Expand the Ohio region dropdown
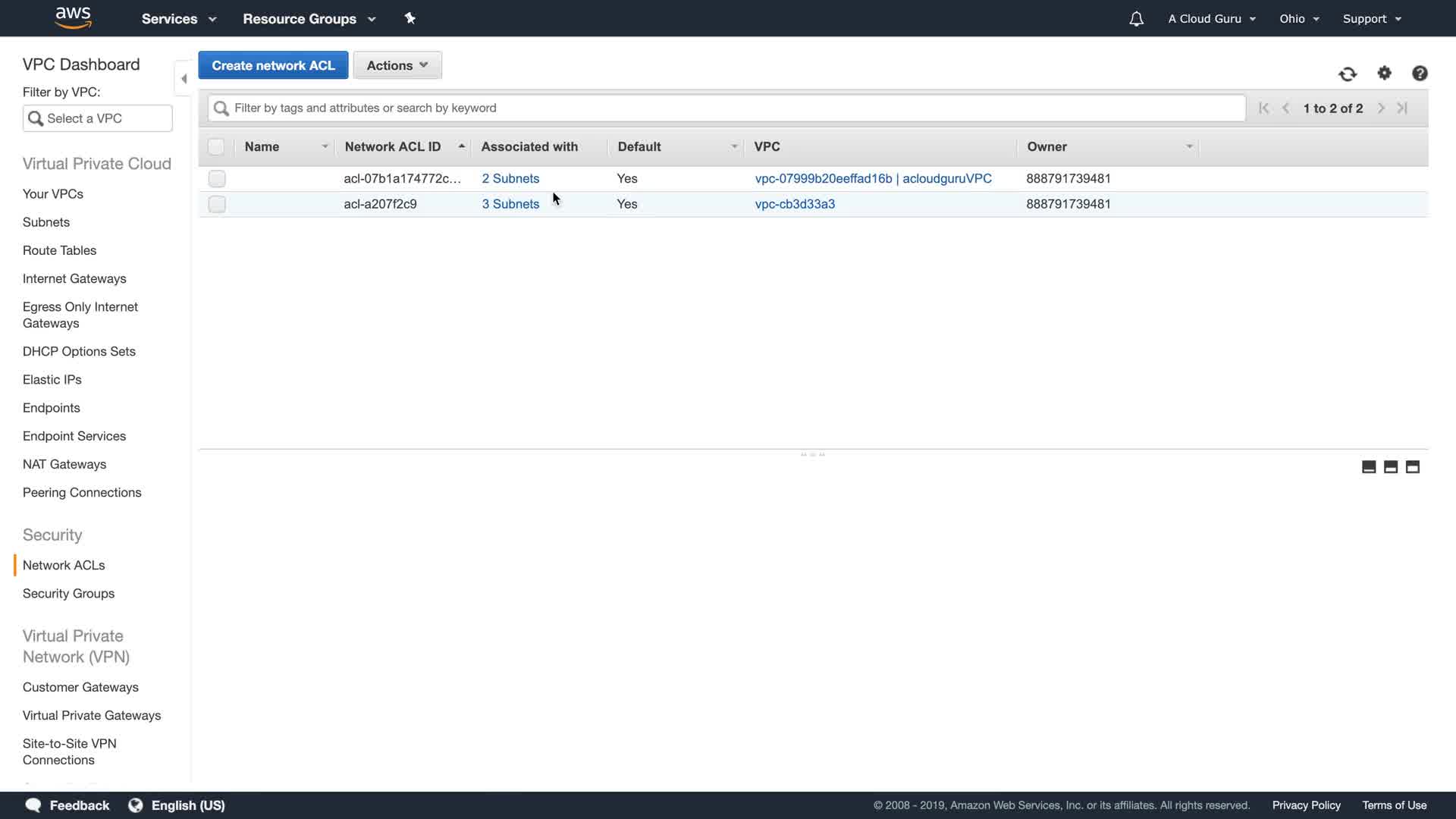The height and width of the screenshot is (819, 1456). pyautogui.click(x=1299, y=19)
